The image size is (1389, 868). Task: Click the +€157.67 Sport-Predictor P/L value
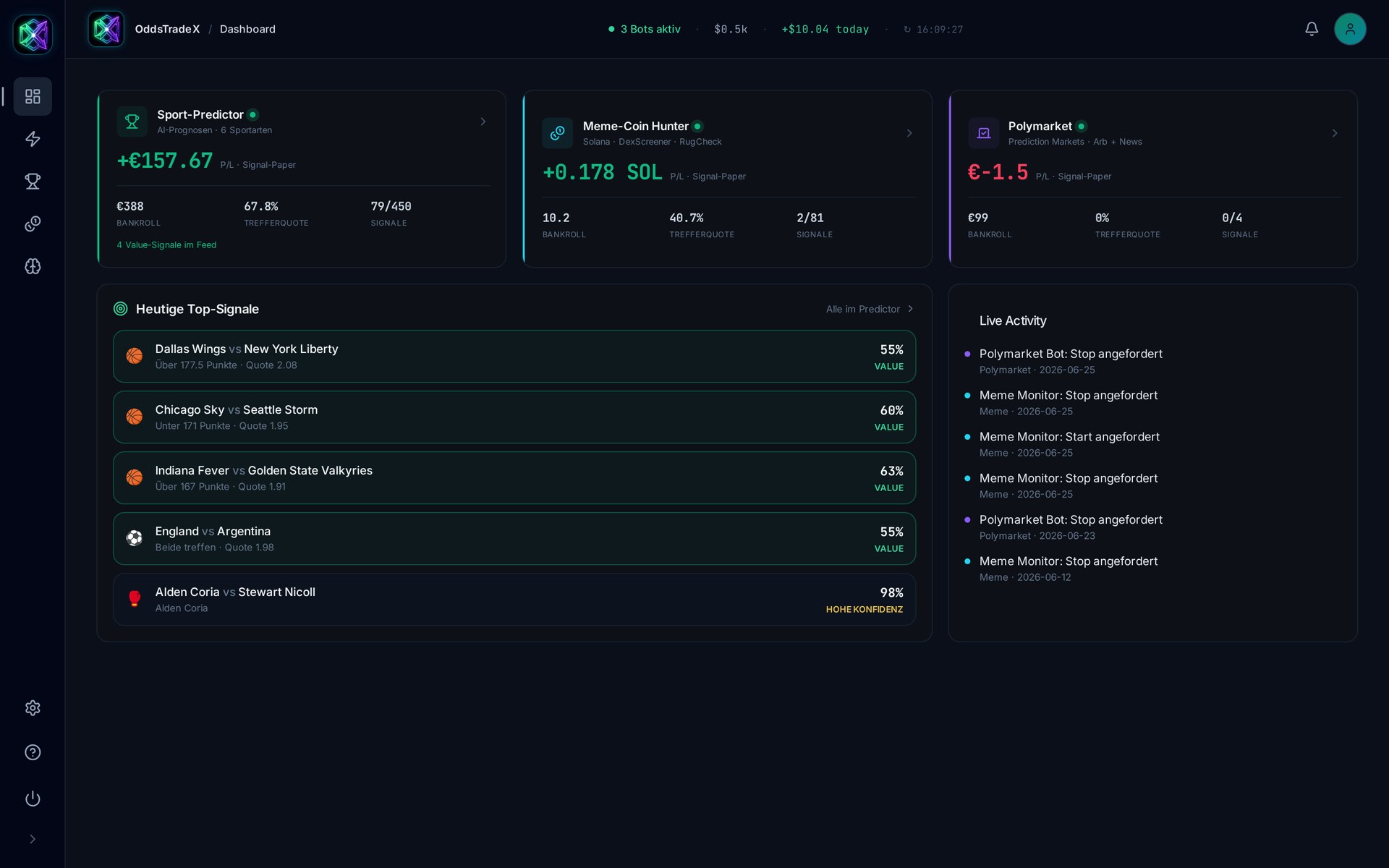point(165,161)
